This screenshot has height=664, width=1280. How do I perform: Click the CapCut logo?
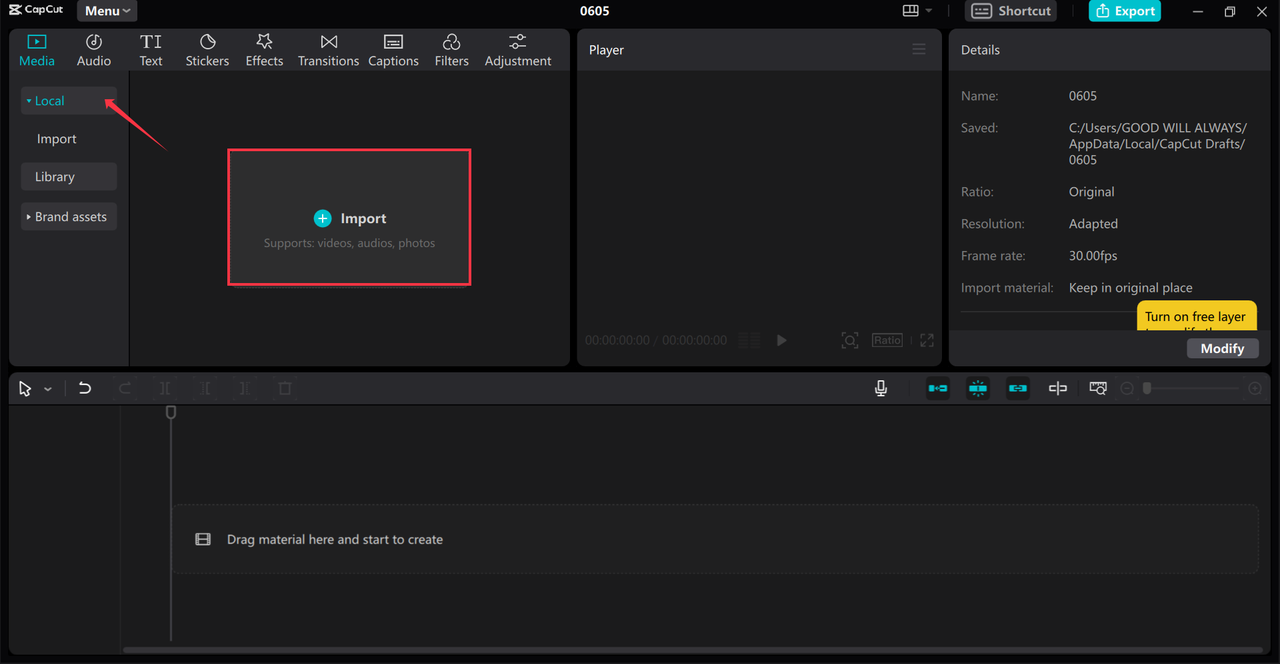pyautogui.click(x=36, y=10)
